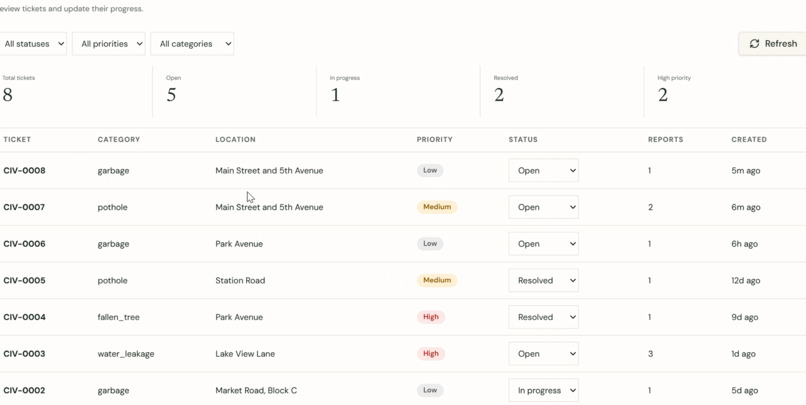Select ticket ID CIV-0002

(24, 391)
